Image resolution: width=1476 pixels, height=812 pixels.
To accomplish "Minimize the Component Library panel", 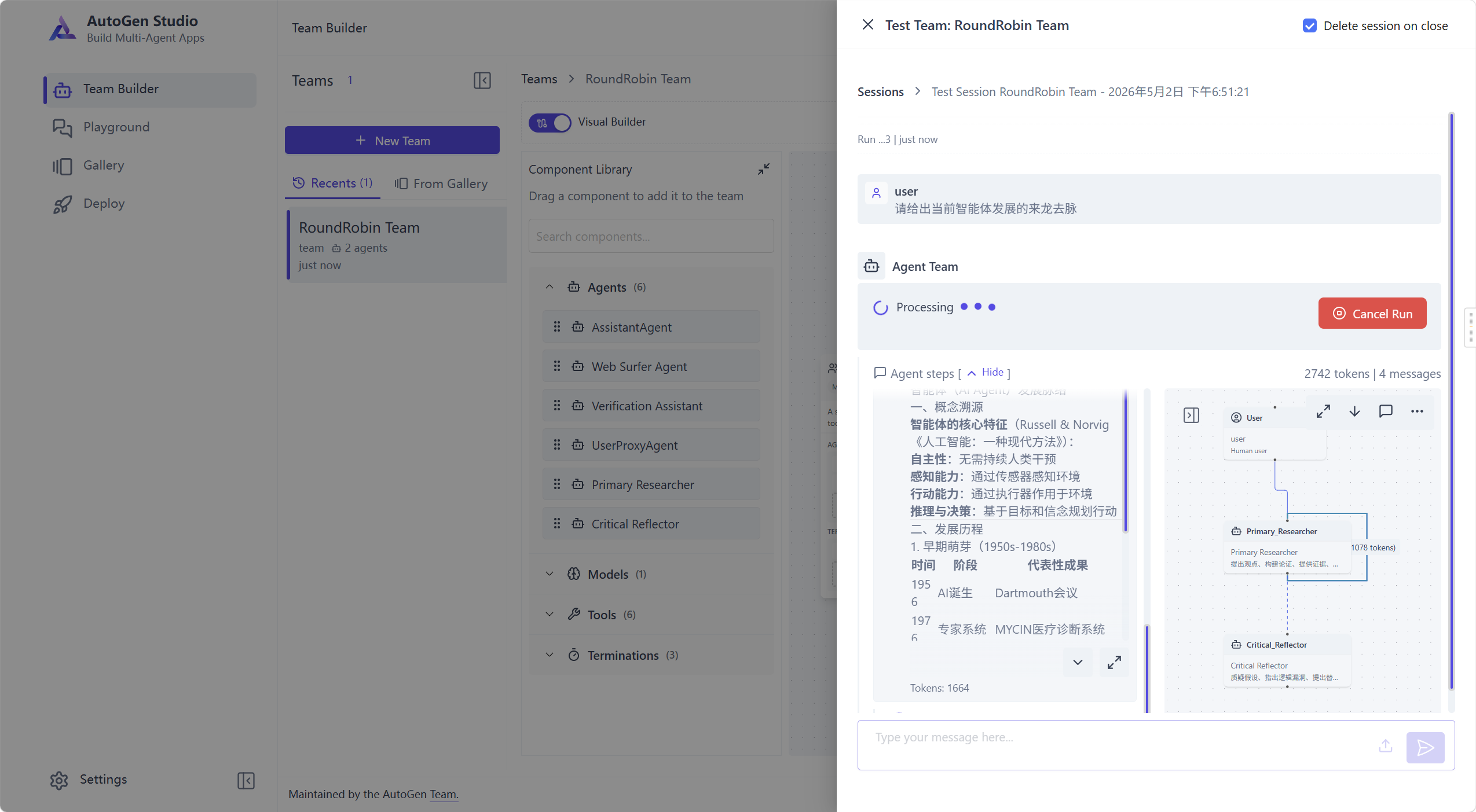I will pos(764,169).
